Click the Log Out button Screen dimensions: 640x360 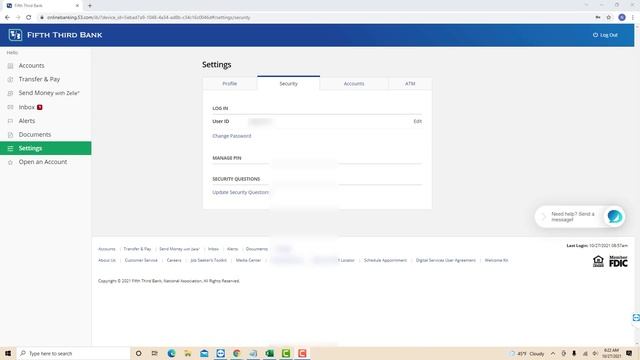click(x=605, y=35)
